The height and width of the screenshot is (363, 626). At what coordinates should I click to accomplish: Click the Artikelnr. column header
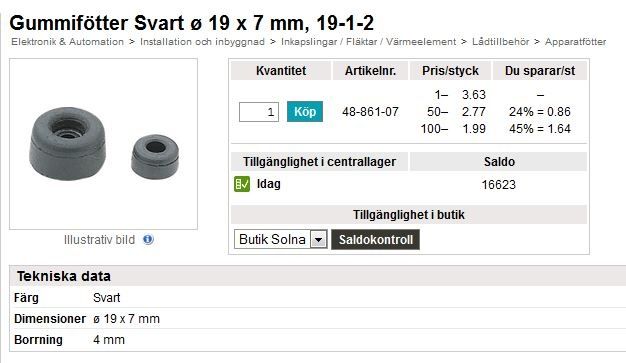(370, 71)
